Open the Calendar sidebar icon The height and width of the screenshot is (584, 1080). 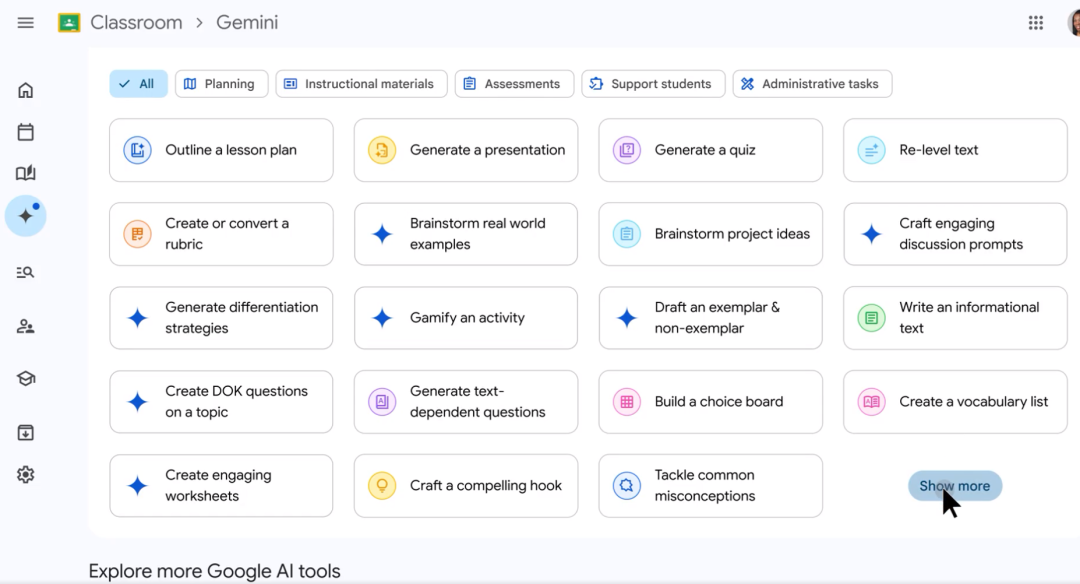25,132
